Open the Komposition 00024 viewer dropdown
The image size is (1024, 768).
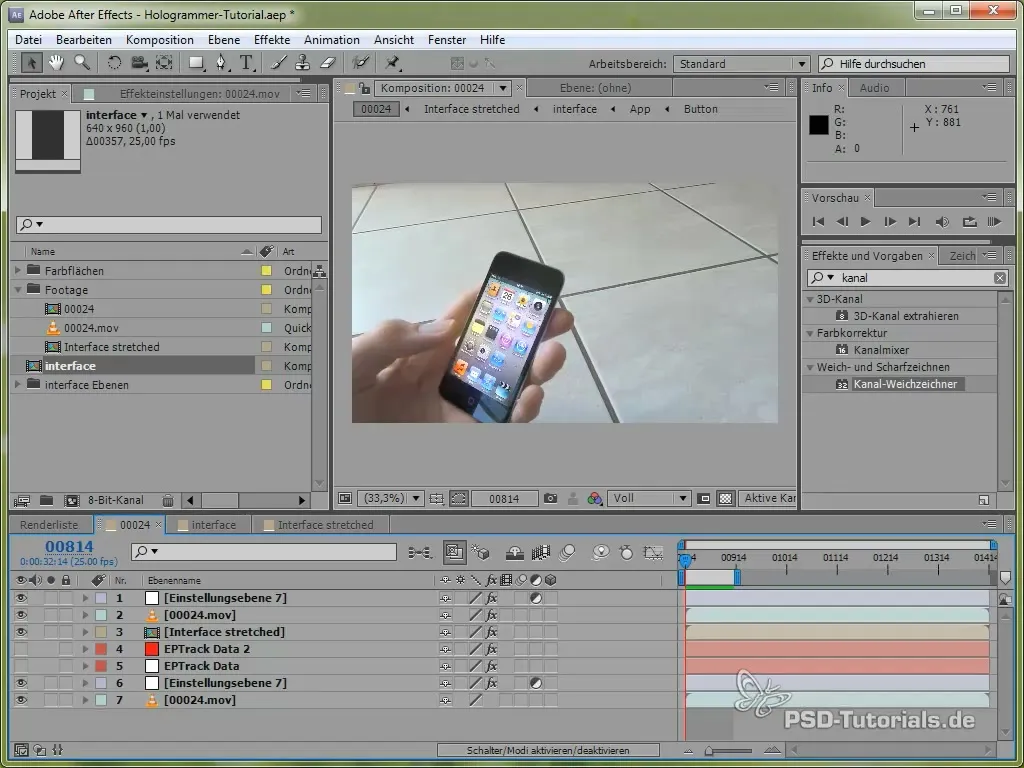(x=503, y=88)
